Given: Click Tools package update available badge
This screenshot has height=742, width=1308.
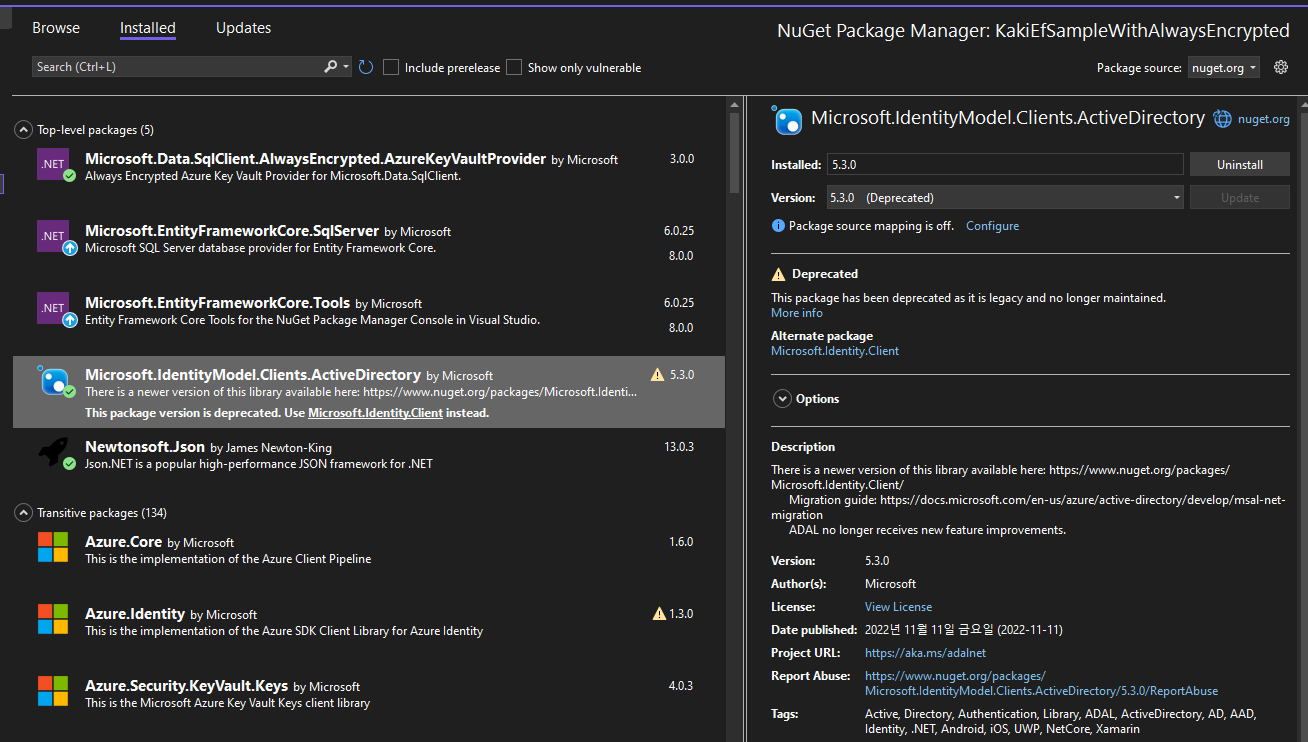Looking at the screenshot, I should click(70, 320).
